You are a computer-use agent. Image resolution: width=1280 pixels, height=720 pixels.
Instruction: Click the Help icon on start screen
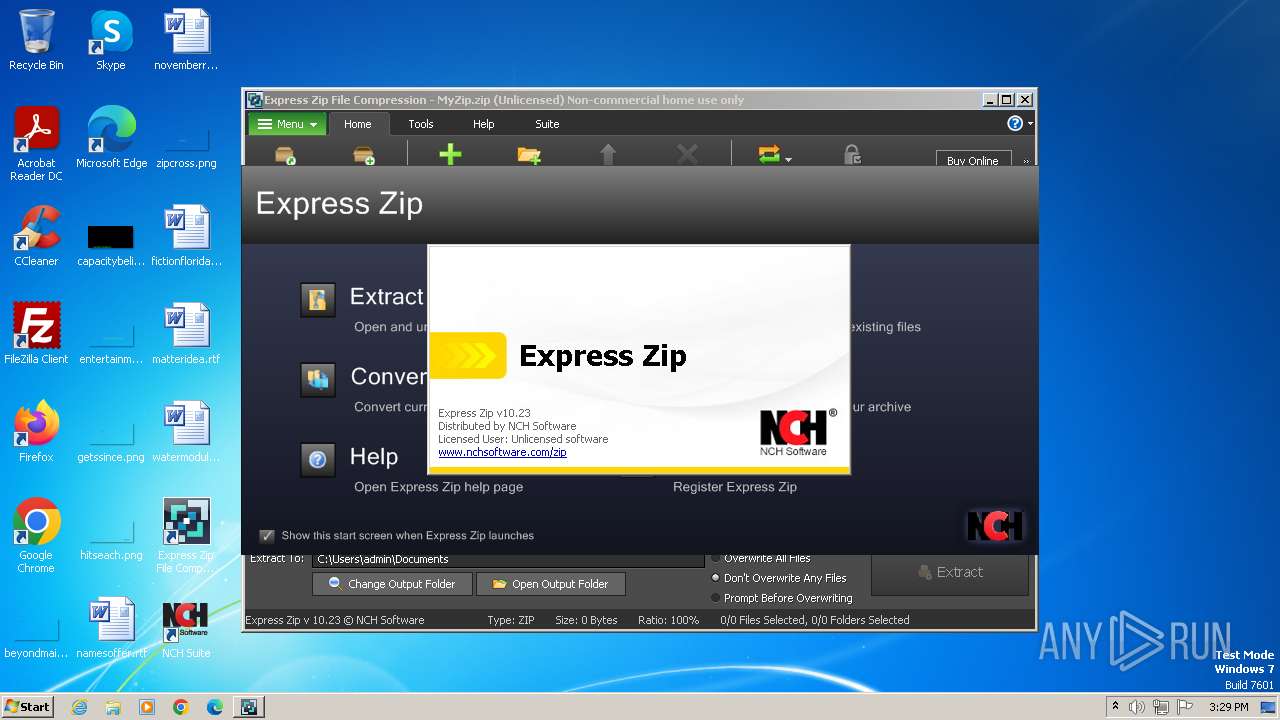tap(318, 460)
